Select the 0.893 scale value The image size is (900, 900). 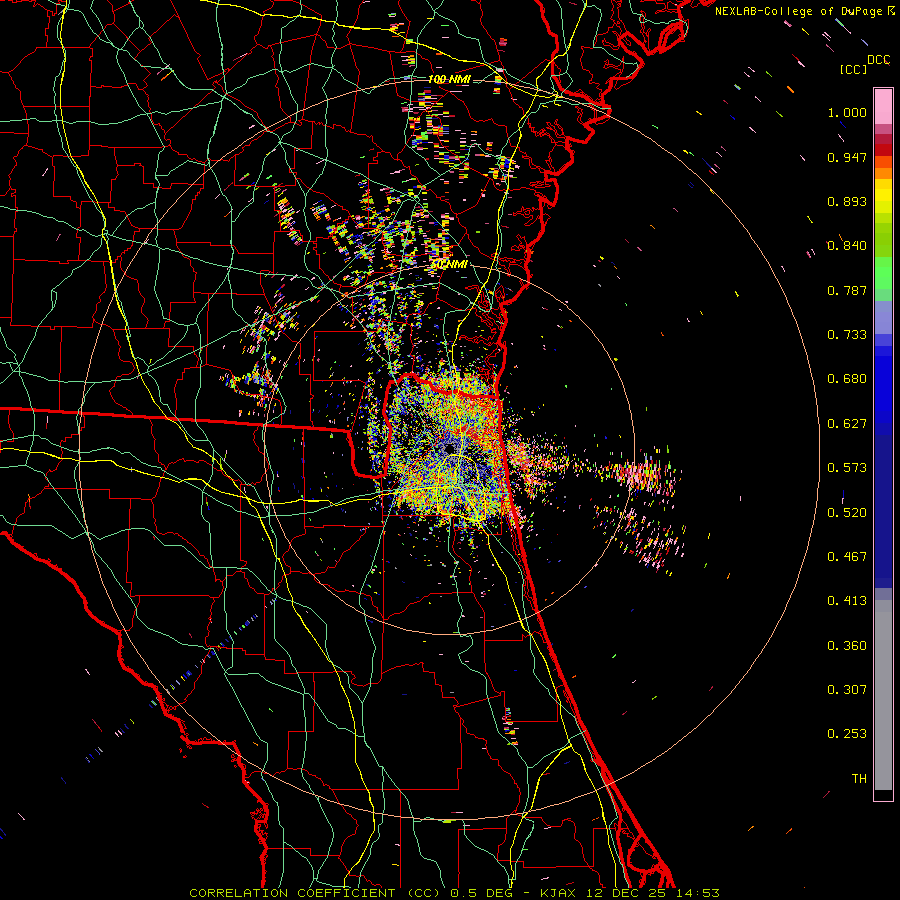tap(847, 201)
